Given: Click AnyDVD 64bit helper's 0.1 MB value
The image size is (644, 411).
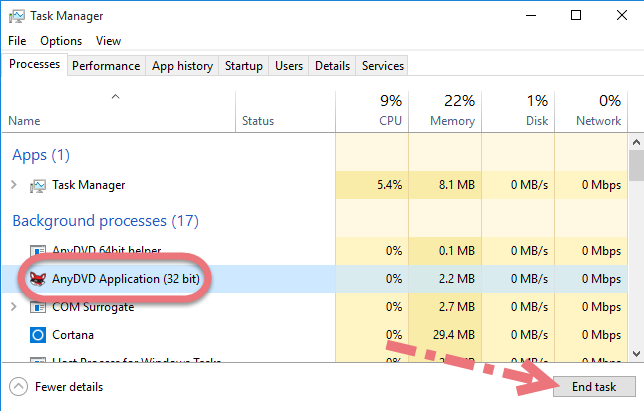Looking at the screenshot, I should click(x=457, y=251).
